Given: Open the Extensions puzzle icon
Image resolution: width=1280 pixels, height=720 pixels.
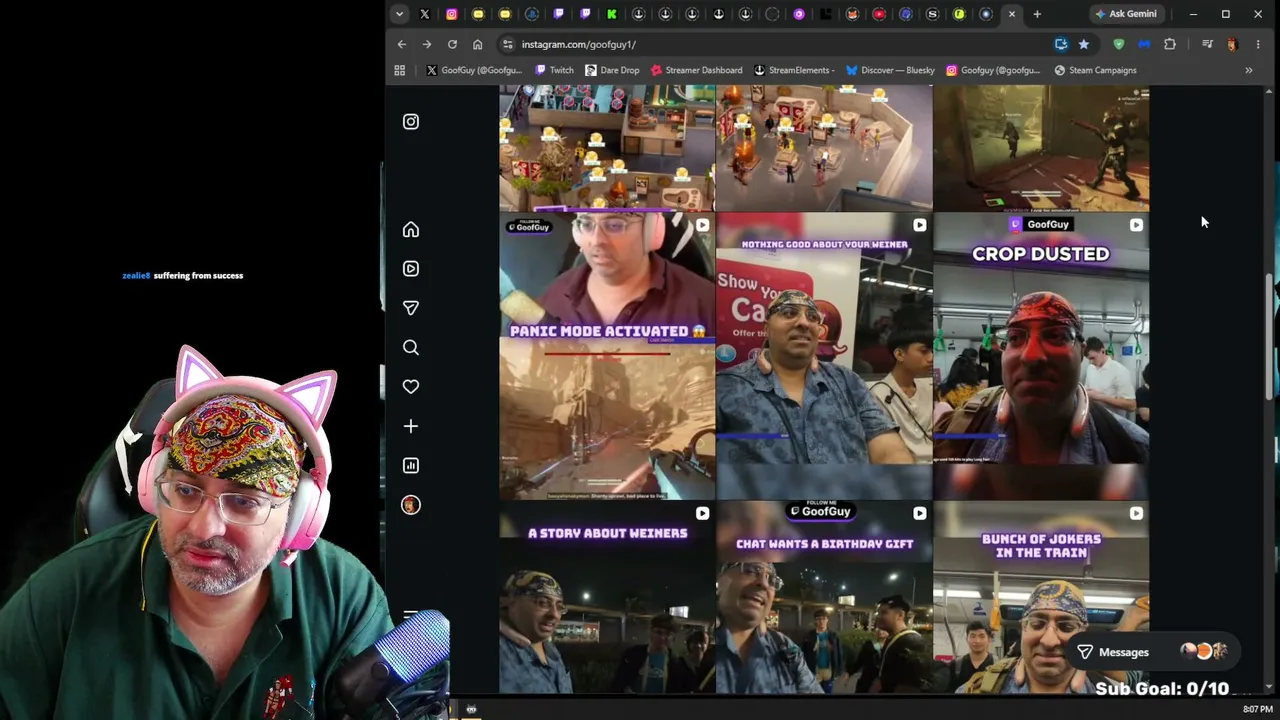Looking at the screenshot, I should [x=1170, y=44].
